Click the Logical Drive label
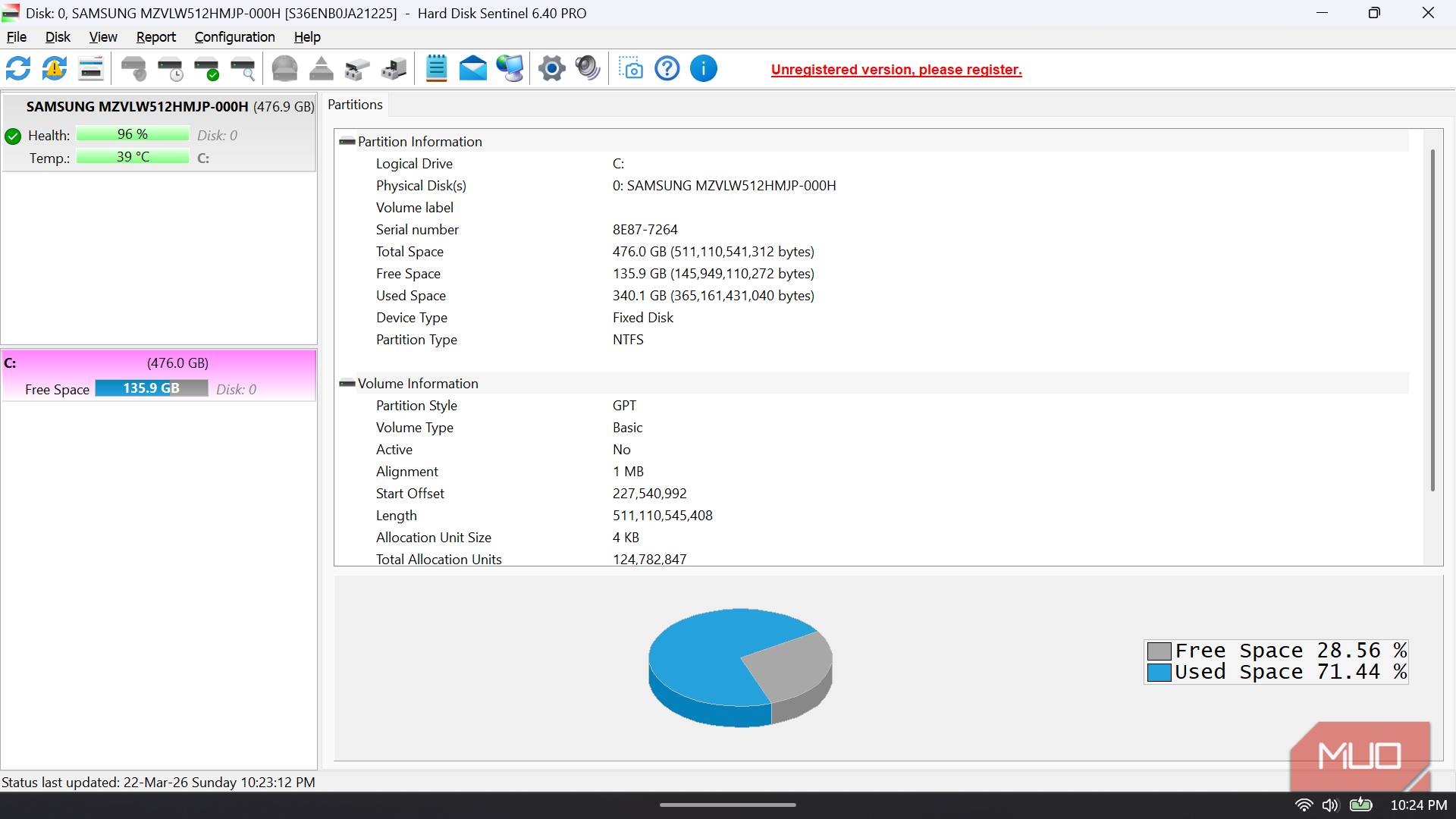This screenshot has width=1456, height=819. [x=414, y=164]
